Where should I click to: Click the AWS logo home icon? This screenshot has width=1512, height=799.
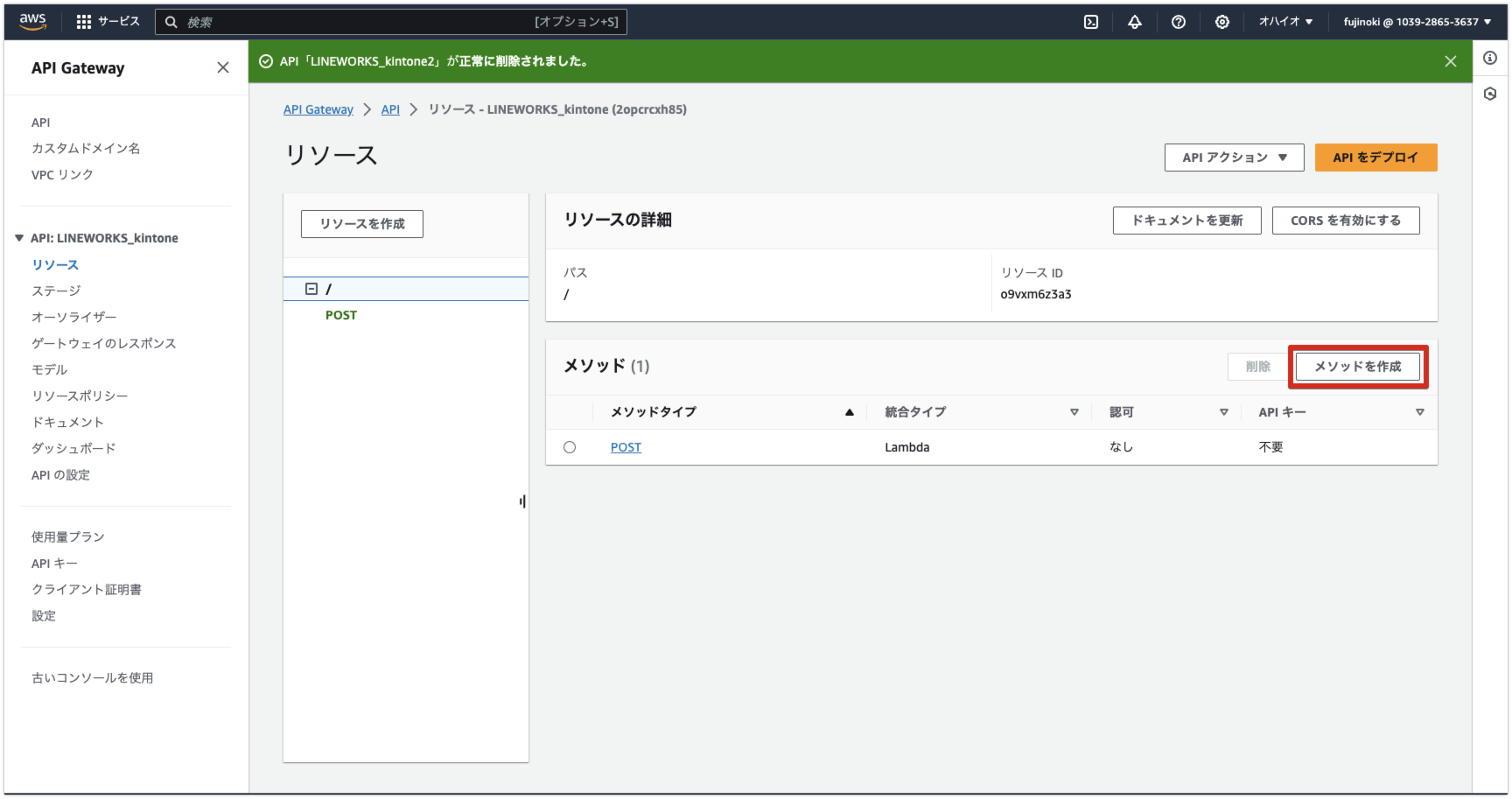33,22
